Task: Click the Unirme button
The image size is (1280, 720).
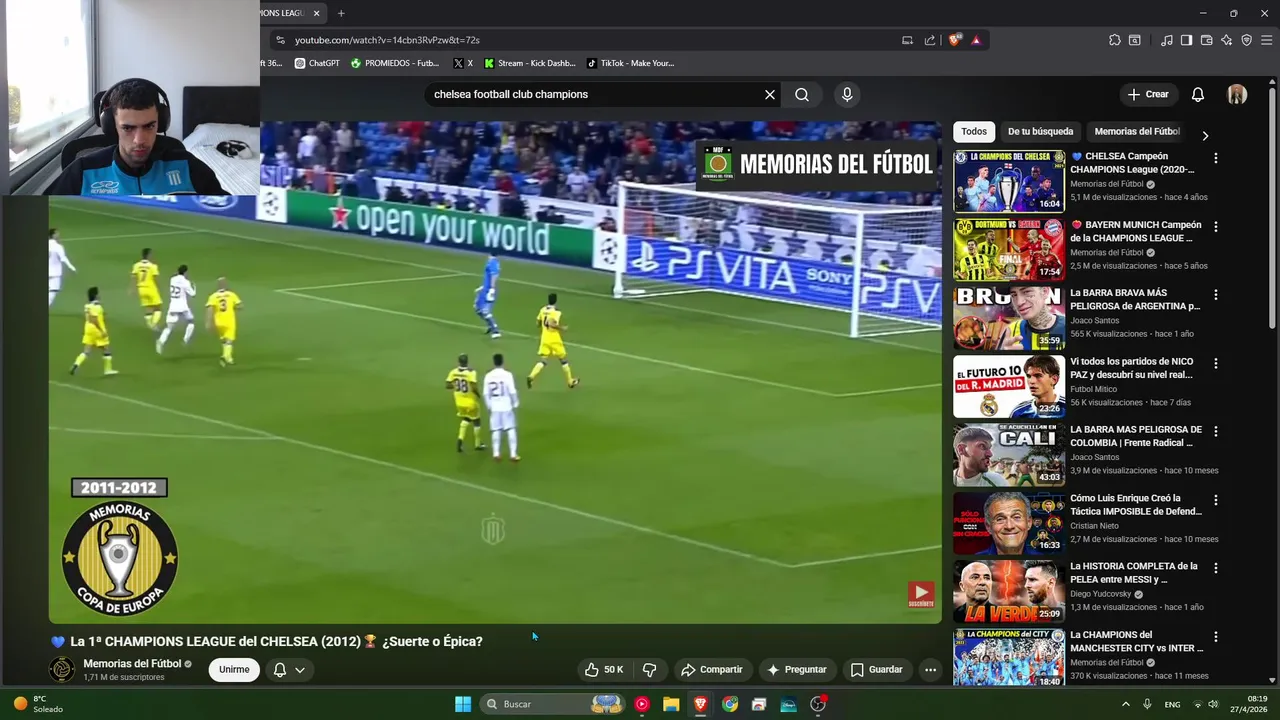Action: point(234,670)
